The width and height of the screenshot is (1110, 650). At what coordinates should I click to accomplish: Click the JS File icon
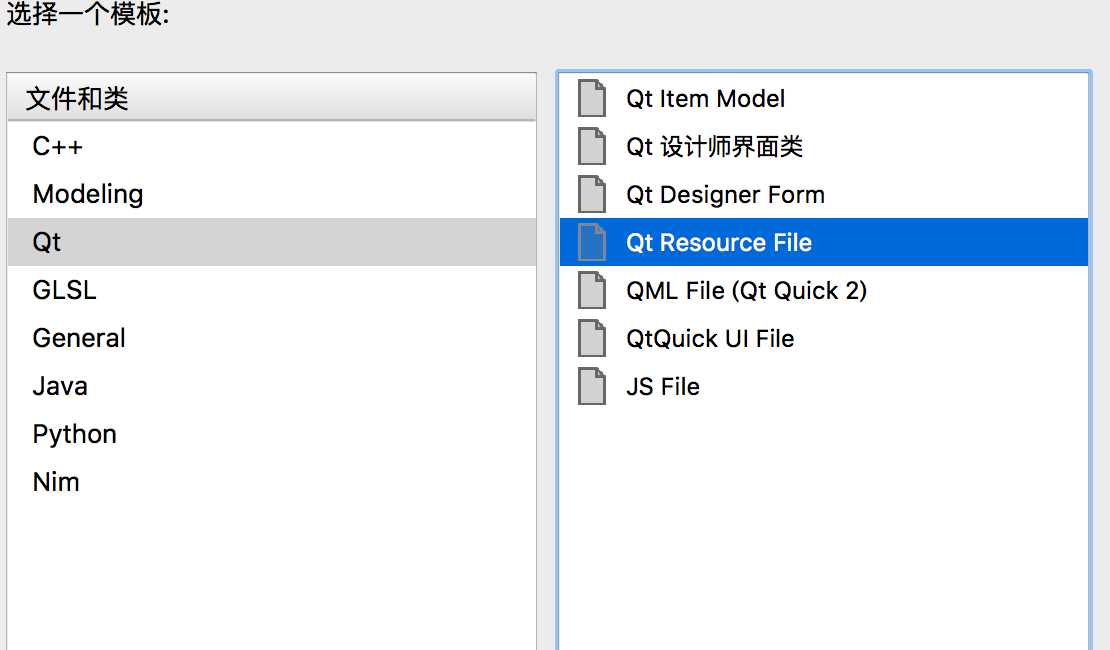[592, 387]
